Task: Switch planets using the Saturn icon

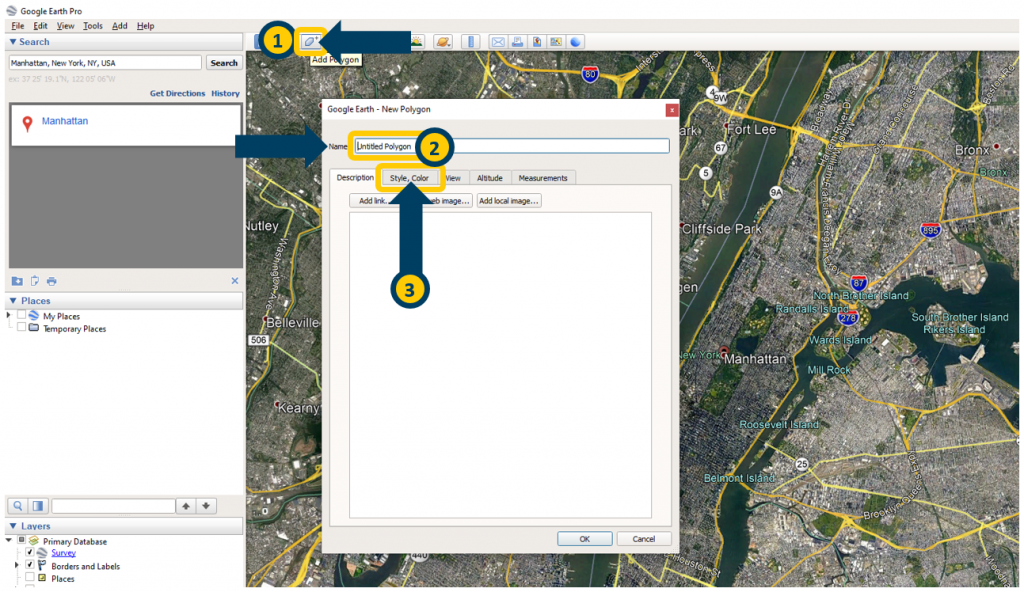Action: click(x=443, y=41)
